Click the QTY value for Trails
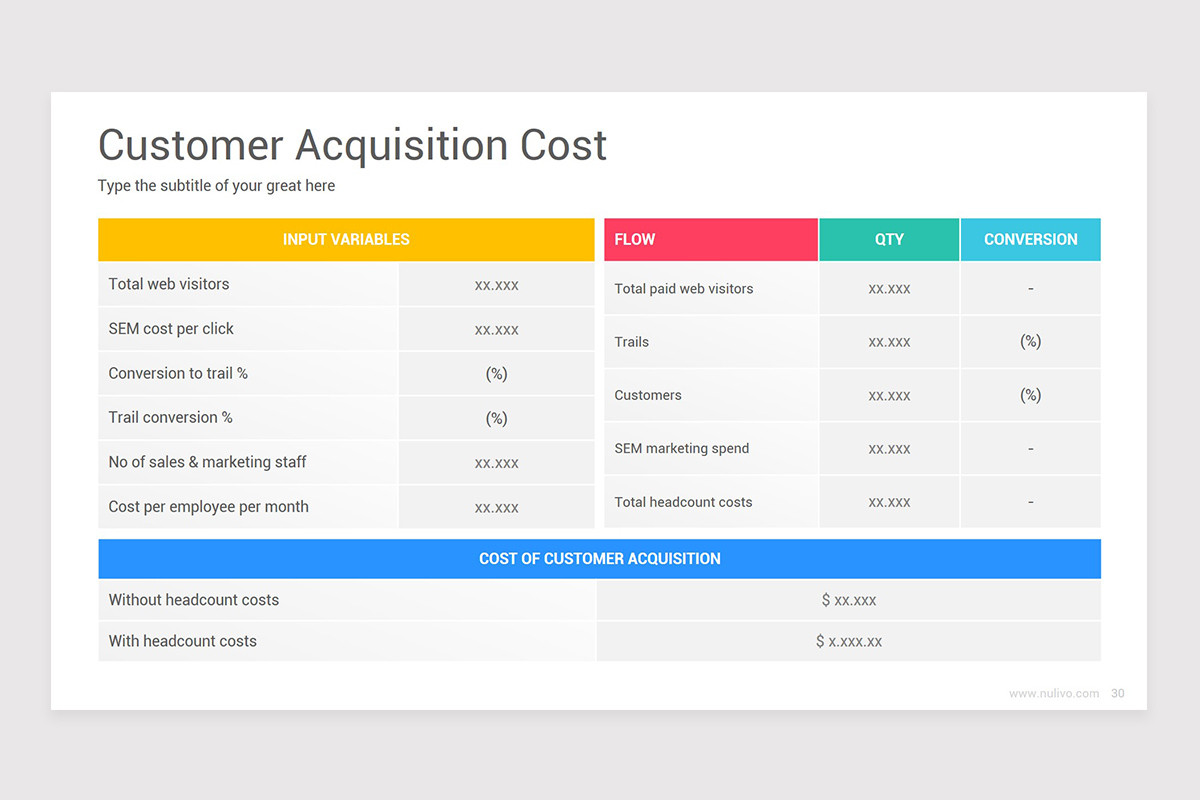 889,342
